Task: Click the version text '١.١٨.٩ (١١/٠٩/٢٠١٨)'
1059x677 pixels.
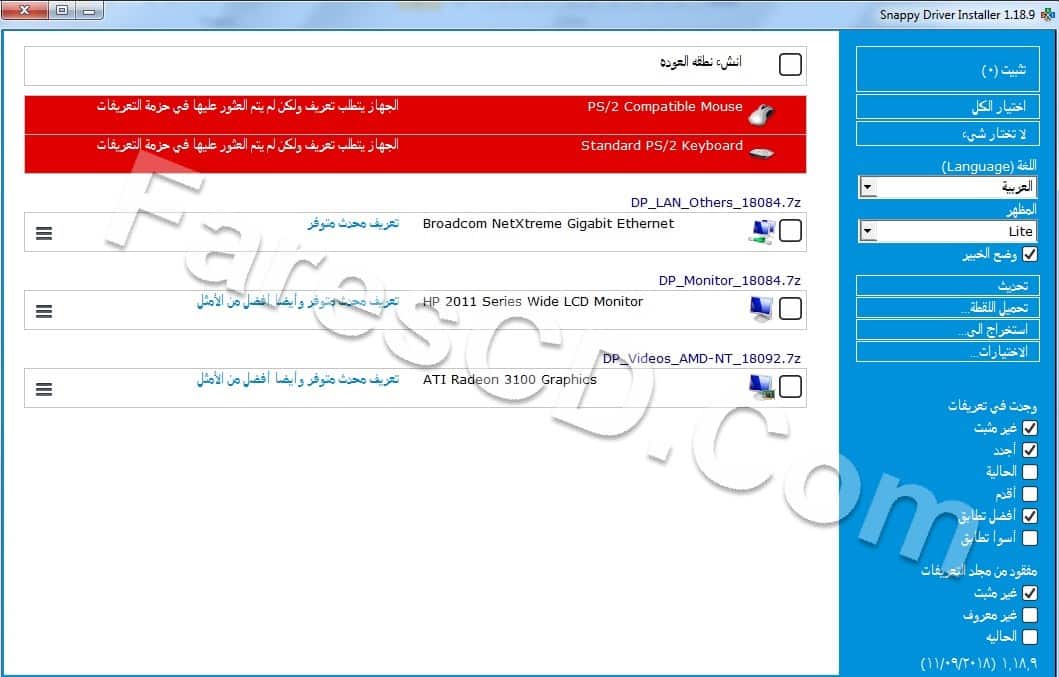Action: pyautogui.click(x=979, y=663)
